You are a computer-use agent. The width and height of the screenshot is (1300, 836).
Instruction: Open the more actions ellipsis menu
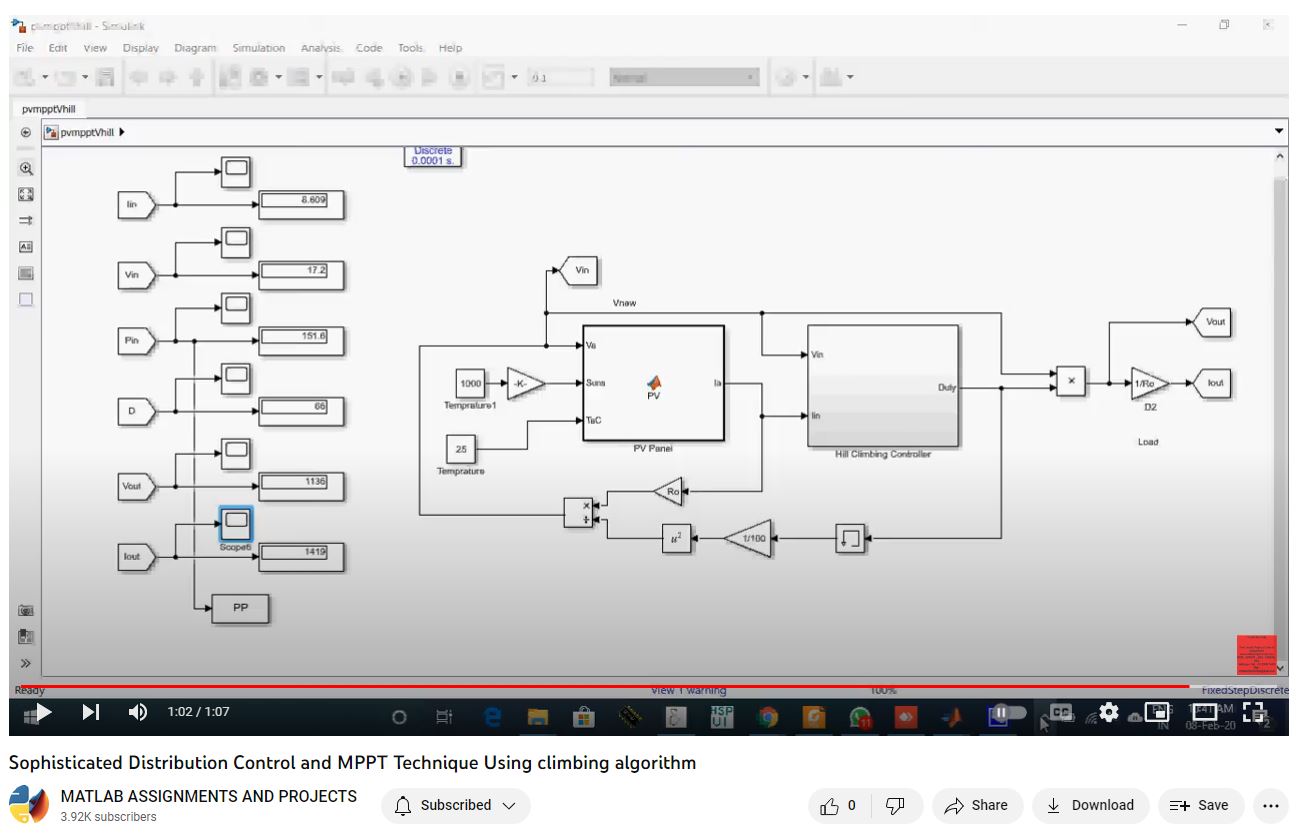[x=1271, y=805]
